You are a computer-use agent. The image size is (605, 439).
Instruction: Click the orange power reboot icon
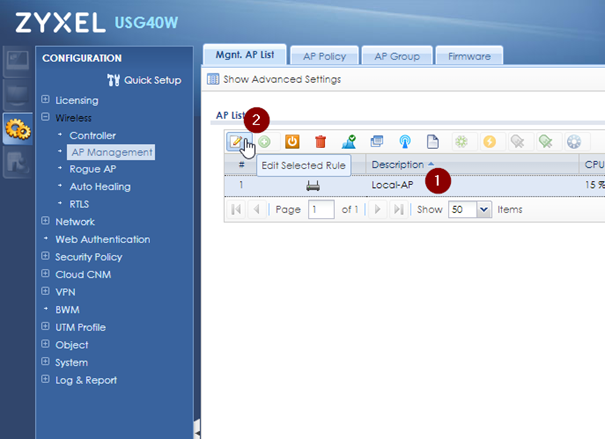[292, 142]
